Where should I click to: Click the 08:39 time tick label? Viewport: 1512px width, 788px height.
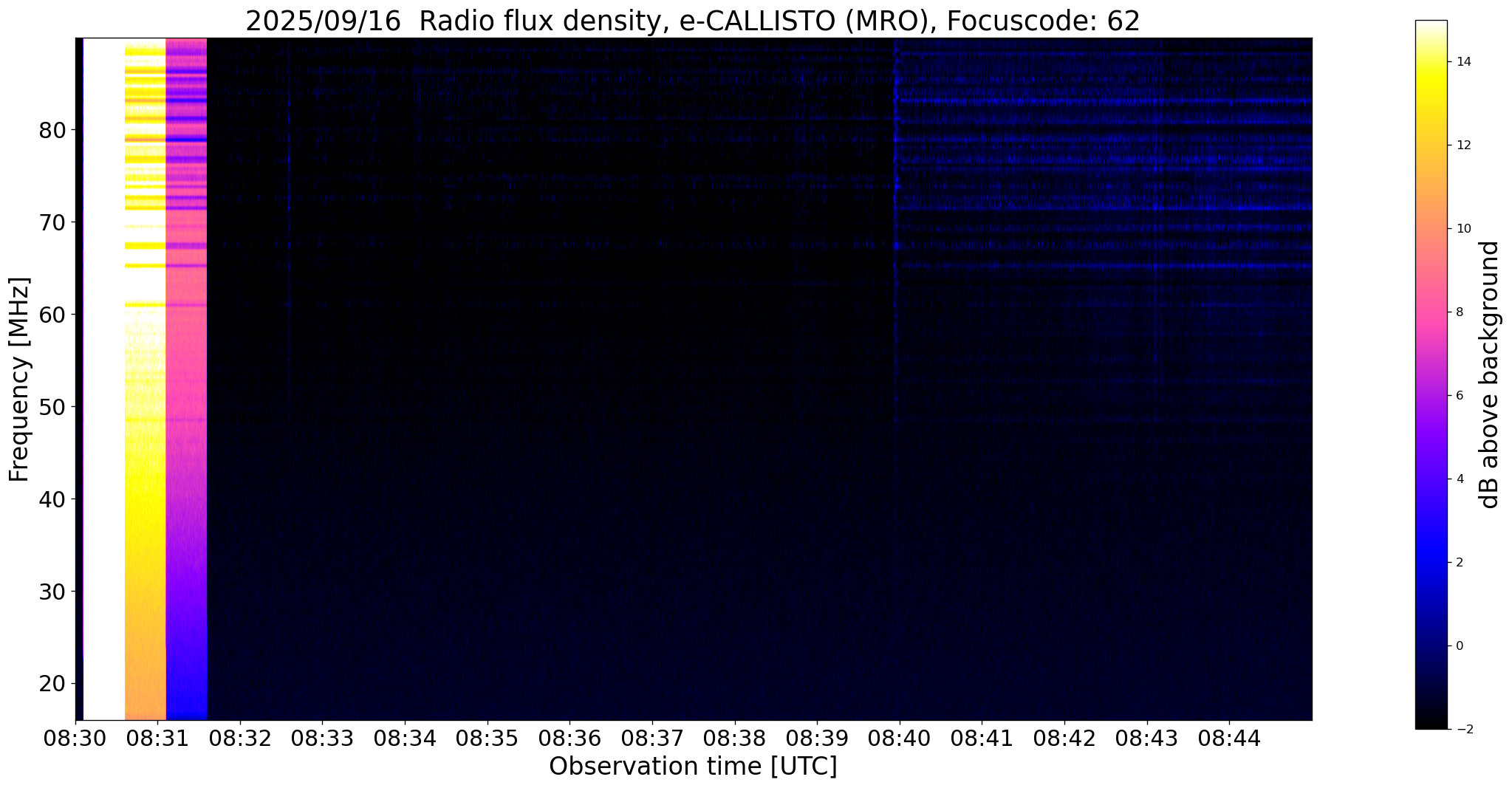pyautogui.click(x=818, y=739)
